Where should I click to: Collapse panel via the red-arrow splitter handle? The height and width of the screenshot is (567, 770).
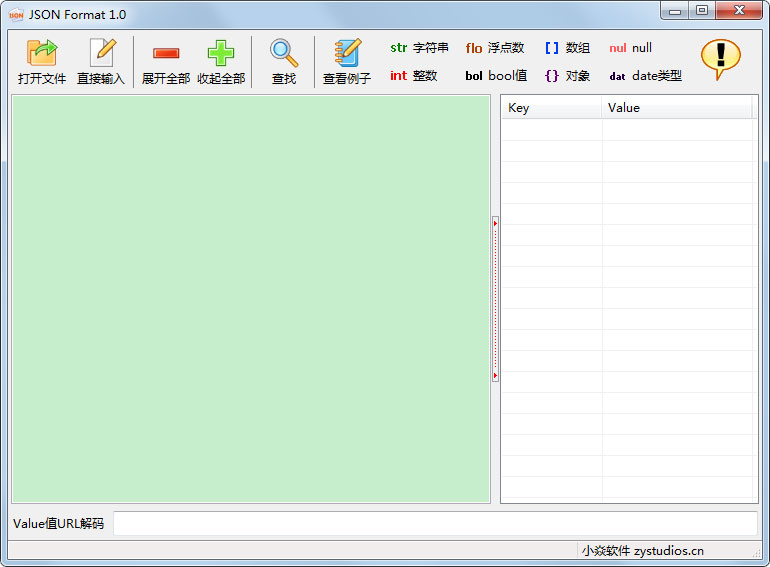pyautogui.click(x=495, y=298)
